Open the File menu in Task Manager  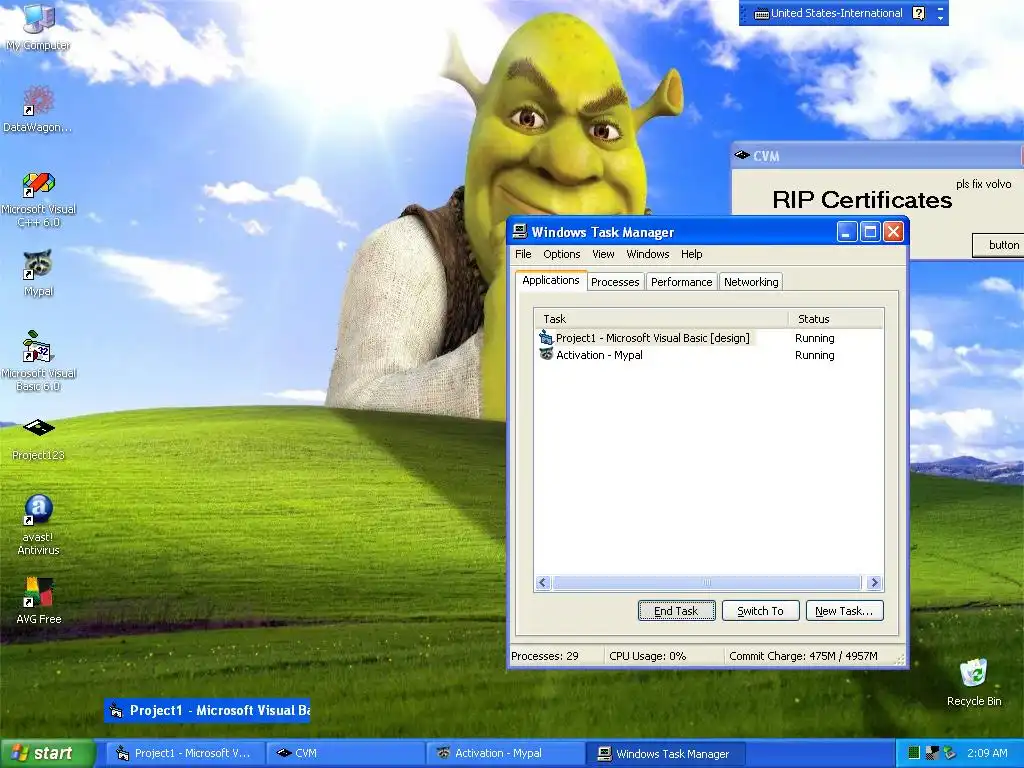[523, 254]
